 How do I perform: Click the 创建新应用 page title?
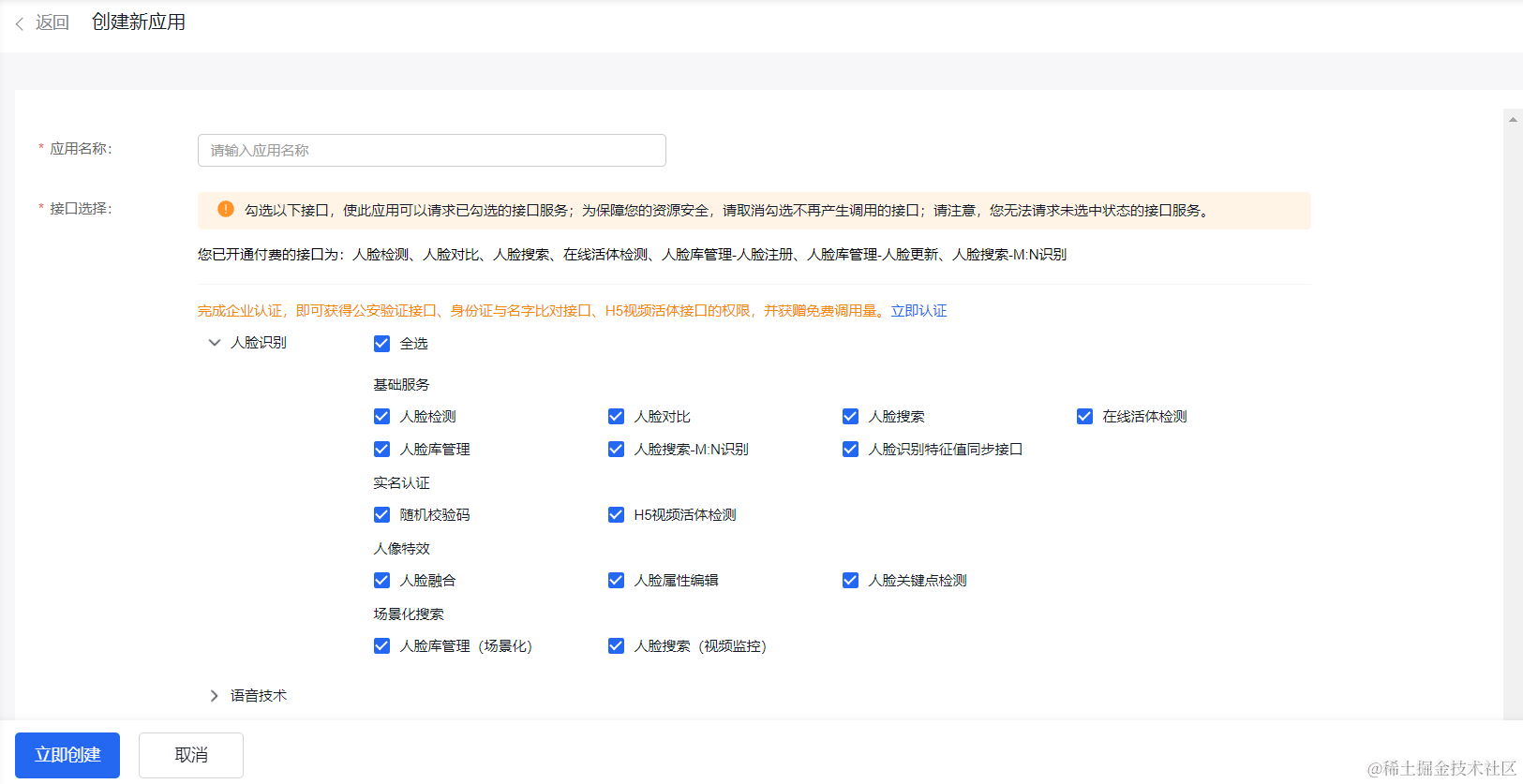[139, 22]
